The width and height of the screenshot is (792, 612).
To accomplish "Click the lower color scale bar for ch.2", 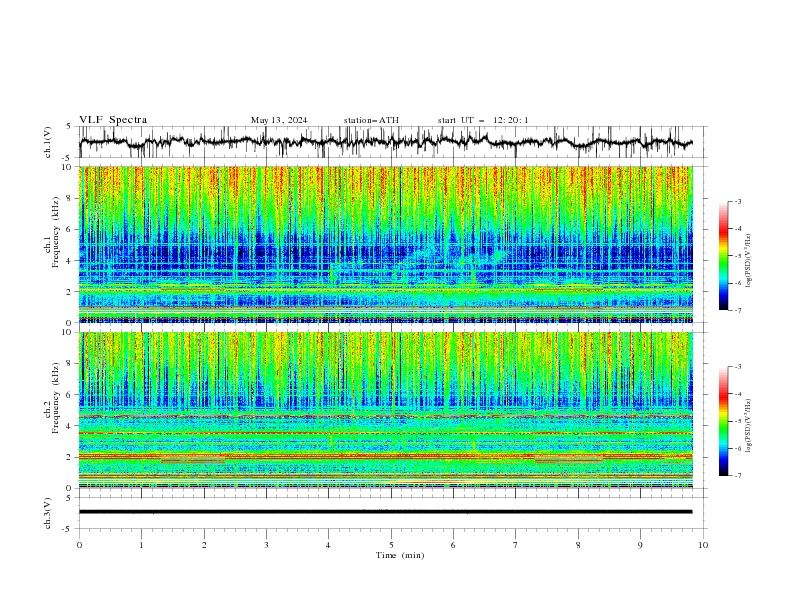I will point(723,421).
